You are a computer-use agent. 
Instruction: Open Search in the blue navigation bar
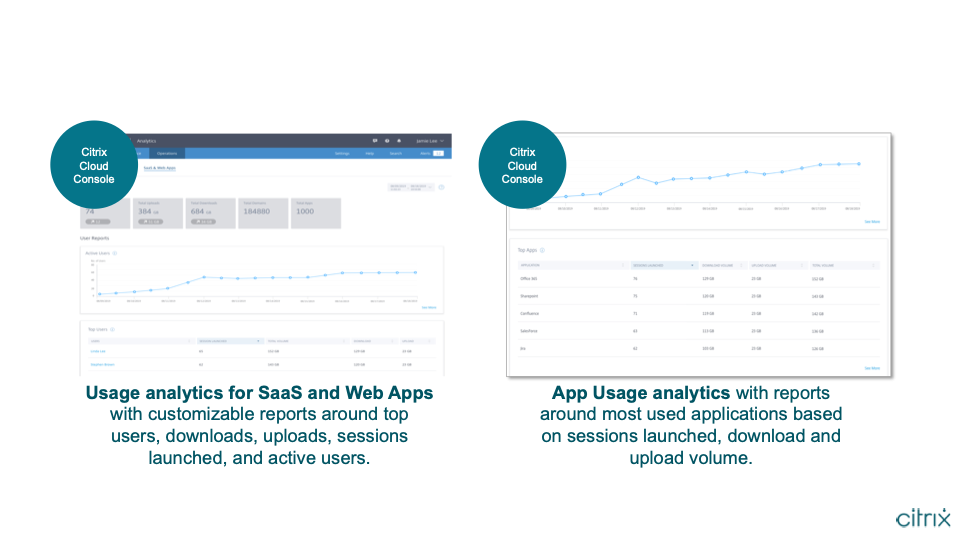point(396,153)
